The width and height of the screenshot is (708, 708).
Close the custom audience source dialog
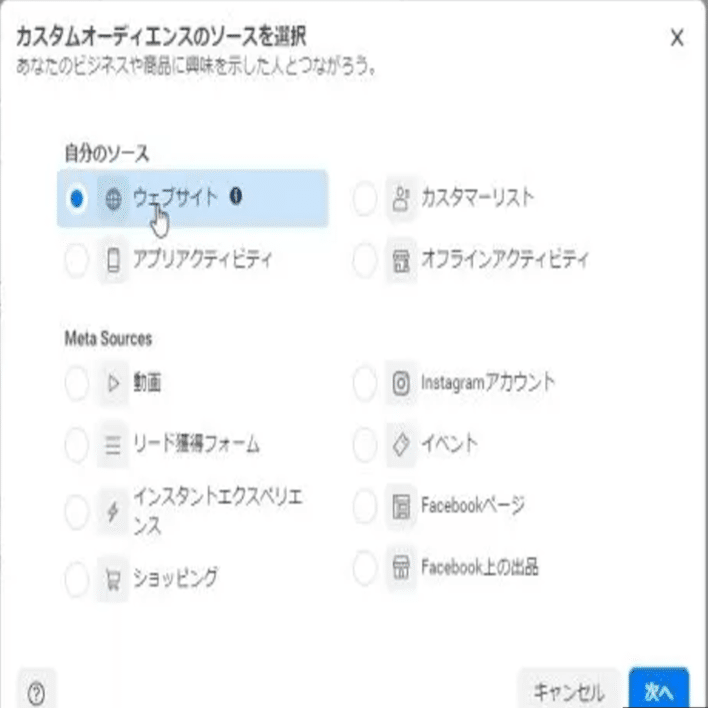coord(677,39)
